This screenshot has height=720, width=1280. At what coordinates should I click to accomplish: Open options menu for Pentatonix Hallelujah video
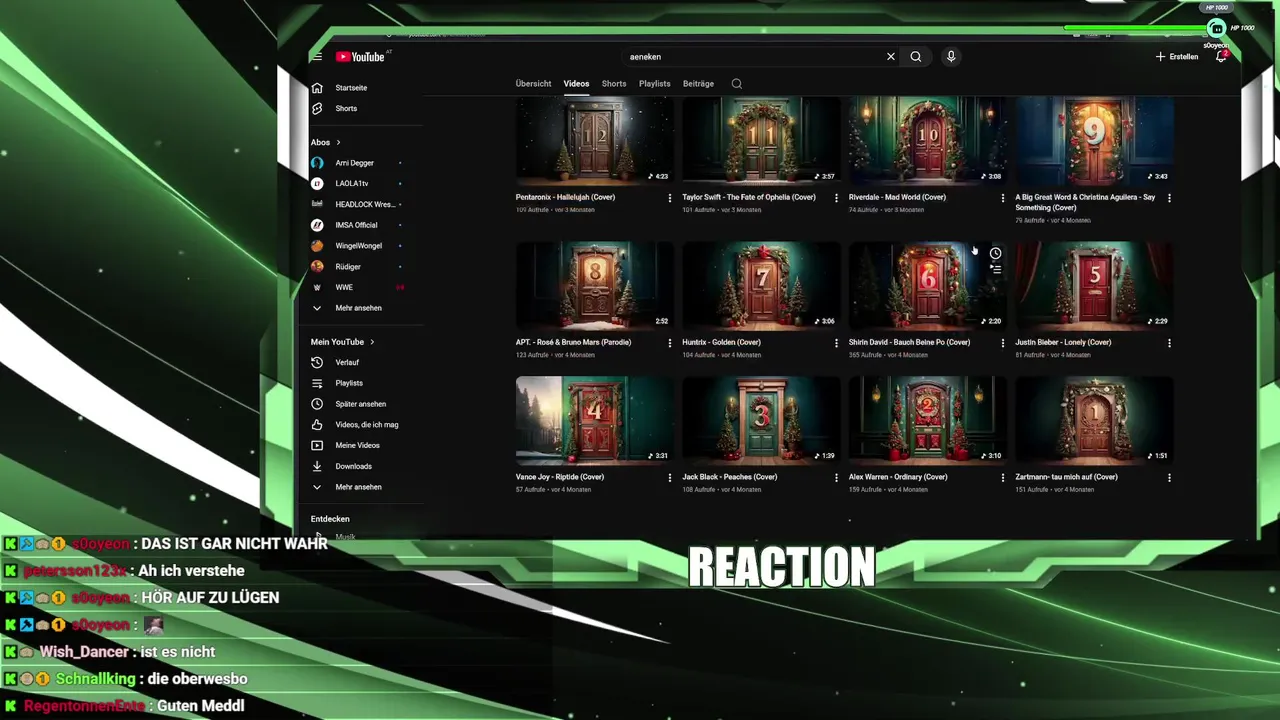tap(670, 198)
